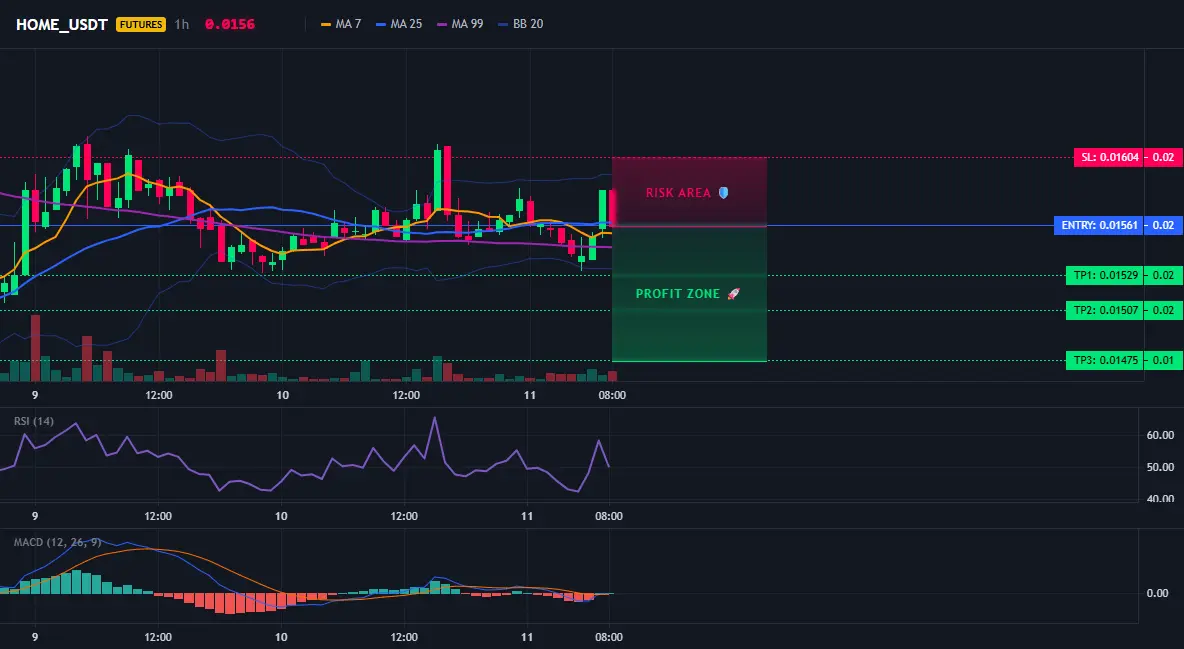Click the PROFIT ZONE label text

click(678, 294)
